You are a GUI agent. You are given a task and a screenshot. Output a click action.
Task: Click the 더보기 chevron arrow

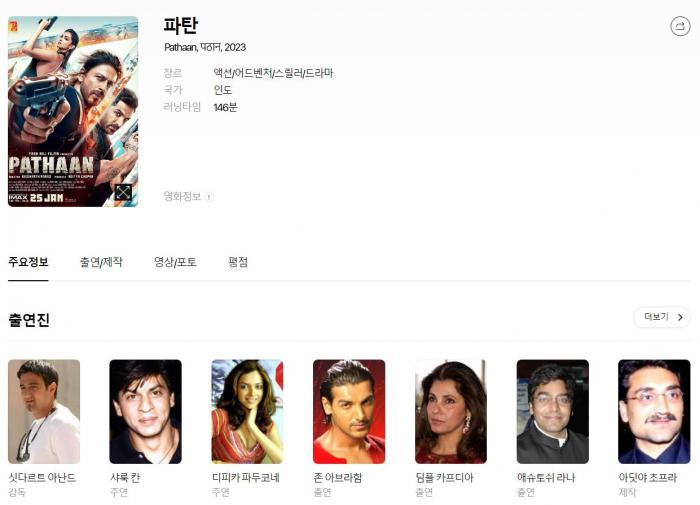680,317
